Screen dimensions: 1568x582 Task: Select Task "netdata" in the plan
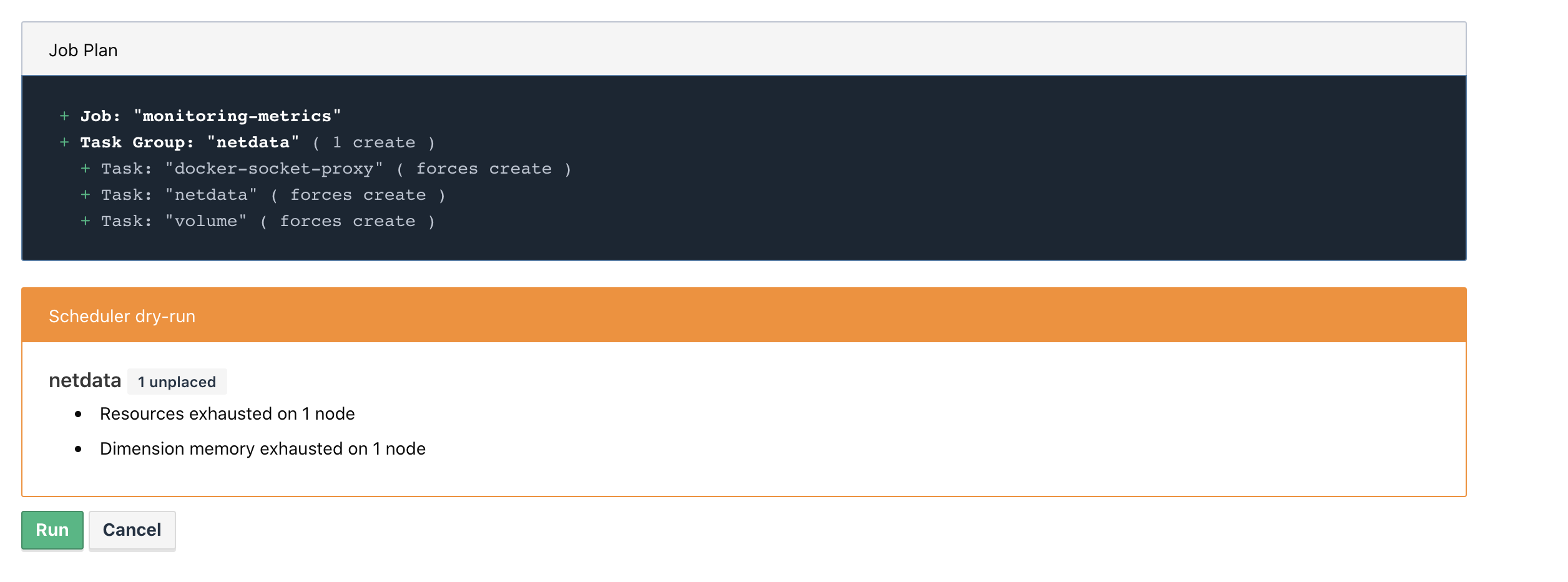[179, 194]
